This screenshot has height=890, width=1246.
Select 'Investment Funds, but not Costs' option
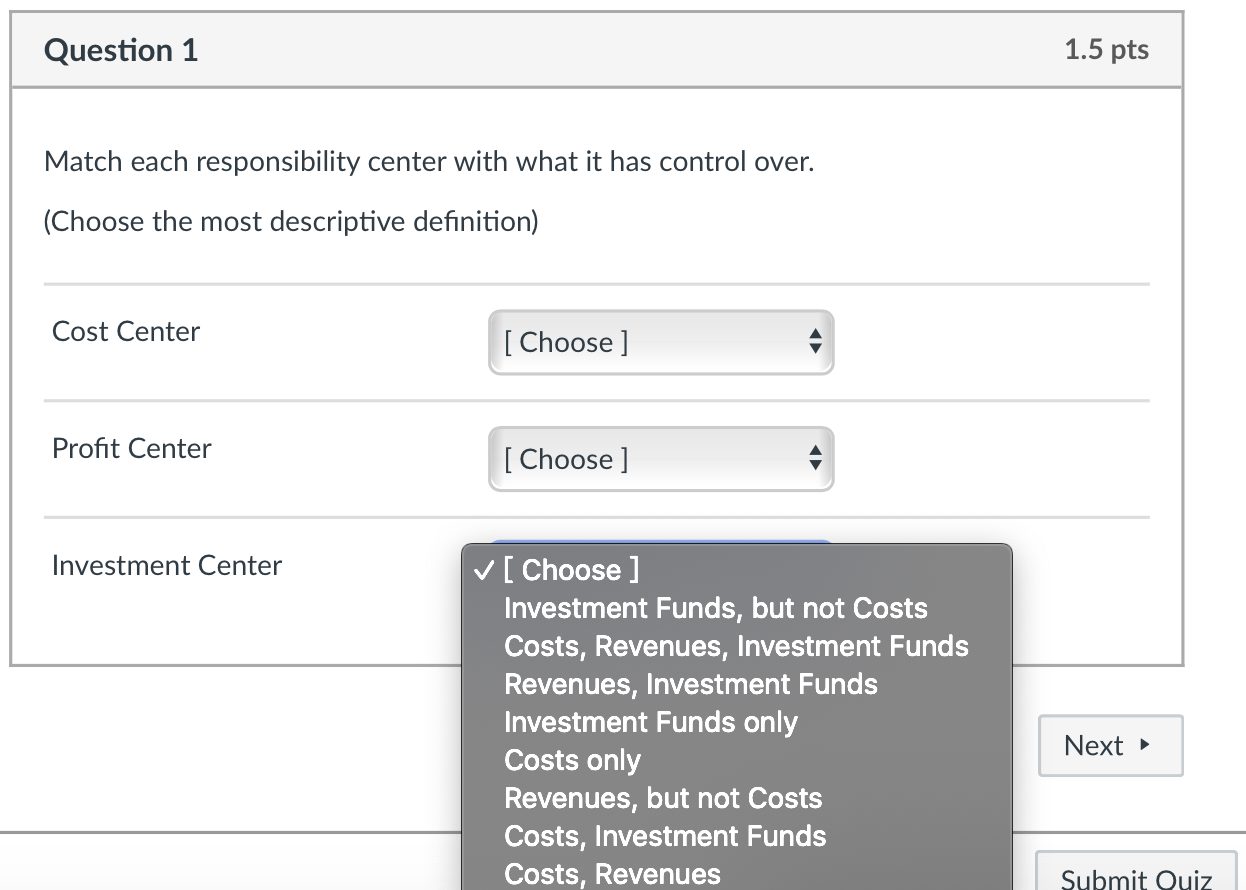[717, 608]
